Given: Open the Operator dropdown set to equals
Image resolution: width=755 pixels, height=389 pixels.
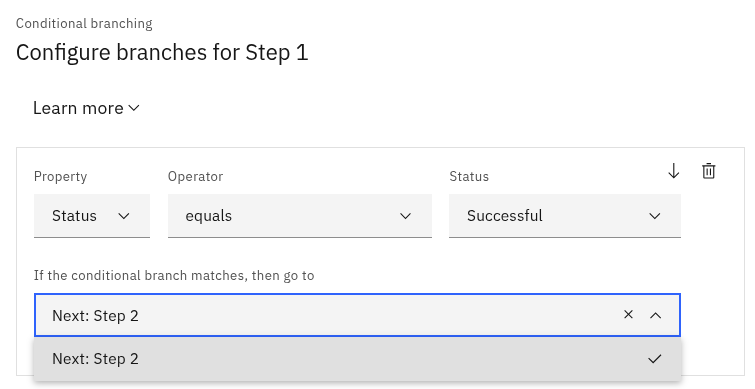Looking at the screenshot, I should [299, 216].
